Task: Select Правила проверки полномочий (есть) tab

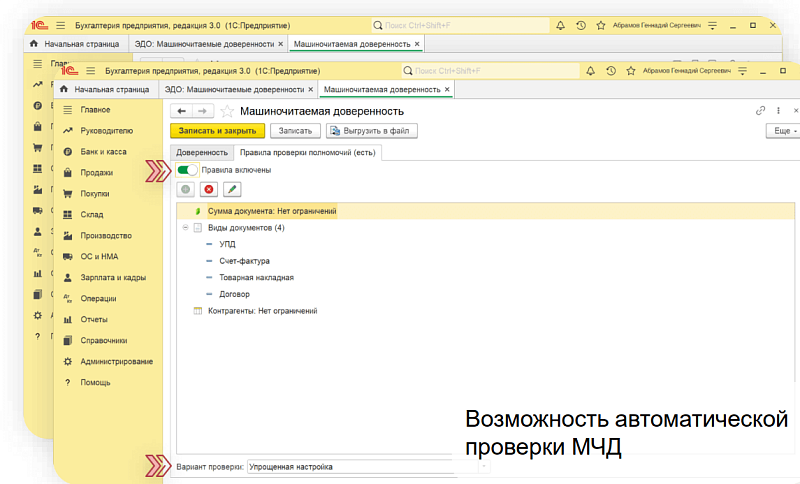Action: coord(307,152)
